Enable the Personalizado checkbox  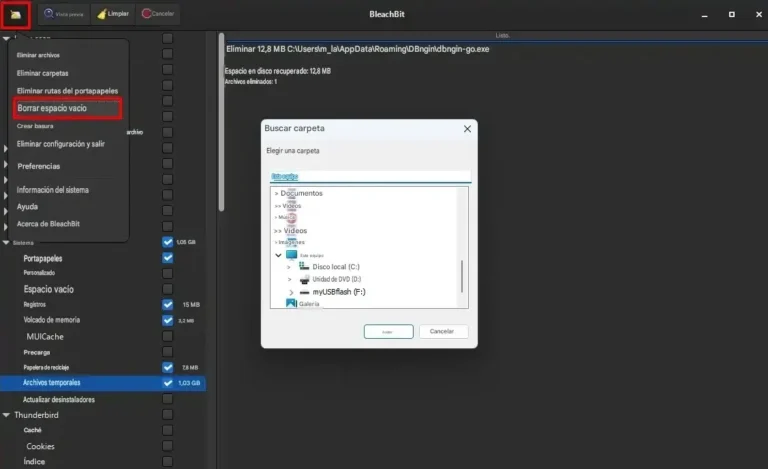tap(168, 273)
